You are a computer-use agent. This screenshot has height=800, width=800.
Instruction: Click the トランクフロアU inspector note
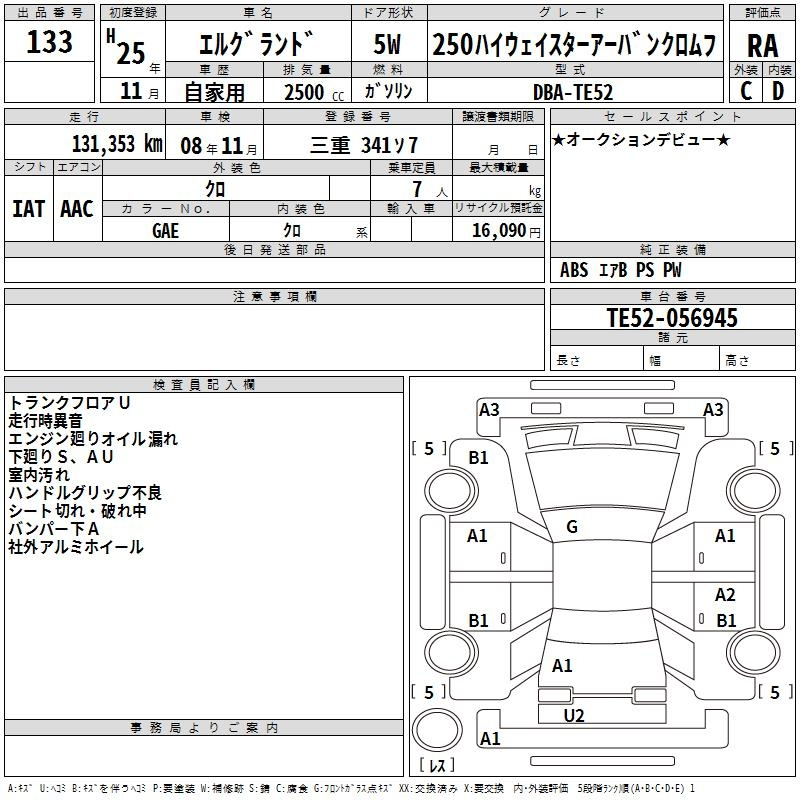click(x=69, y=402)
